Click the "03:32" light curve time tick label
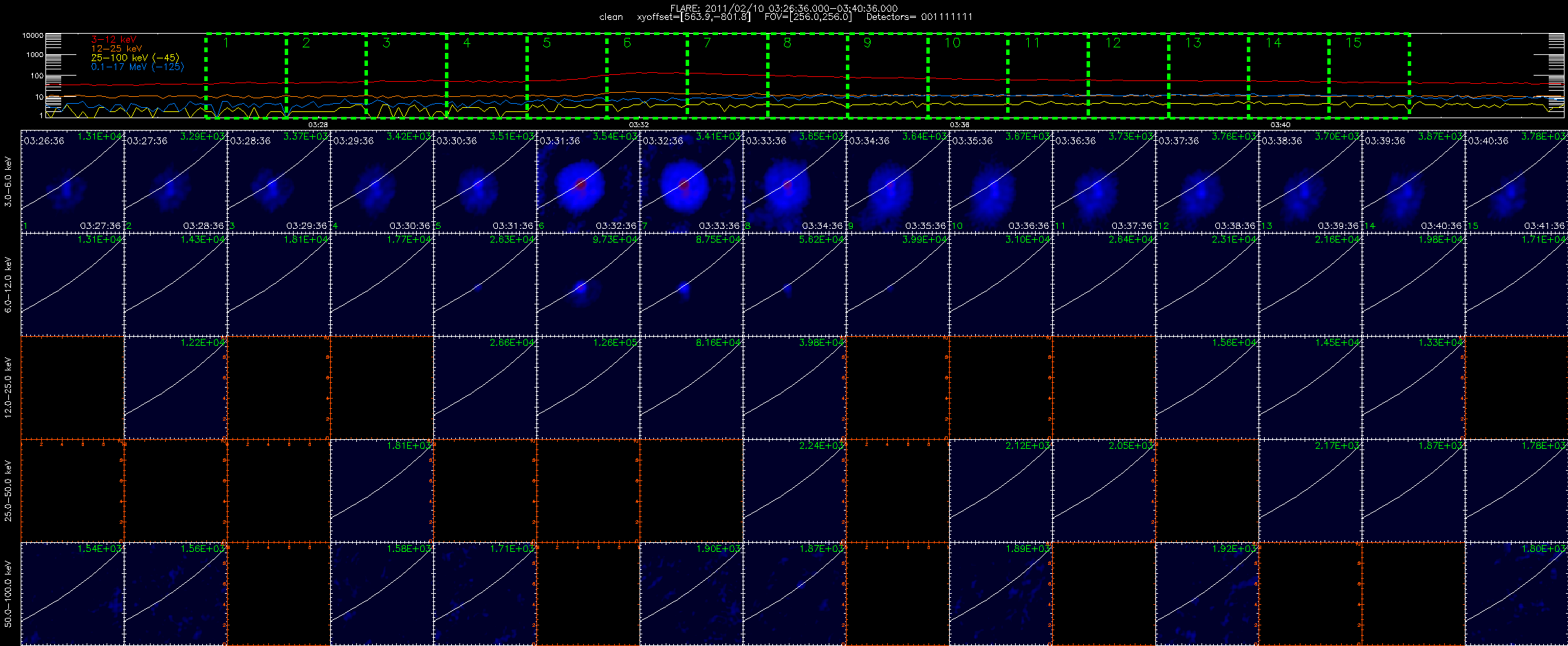 (639, 124)
